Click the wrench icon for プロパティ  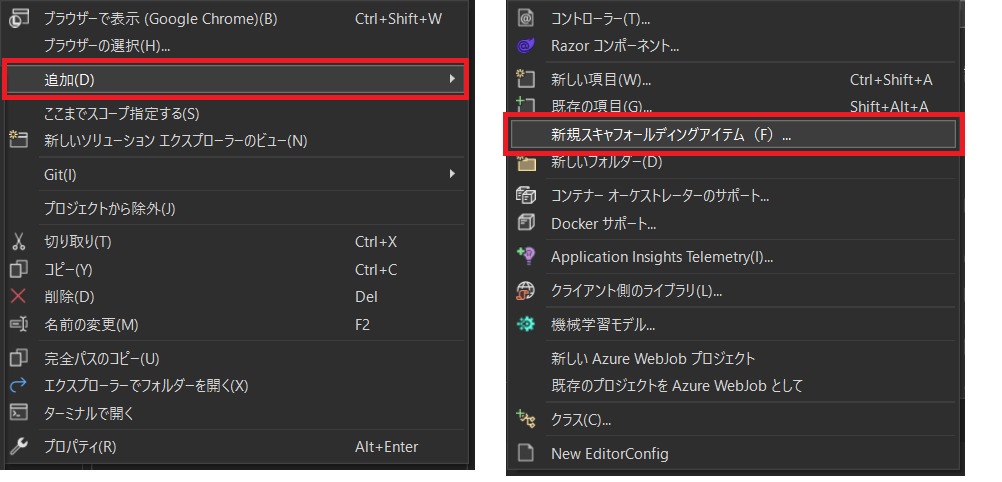18,446
